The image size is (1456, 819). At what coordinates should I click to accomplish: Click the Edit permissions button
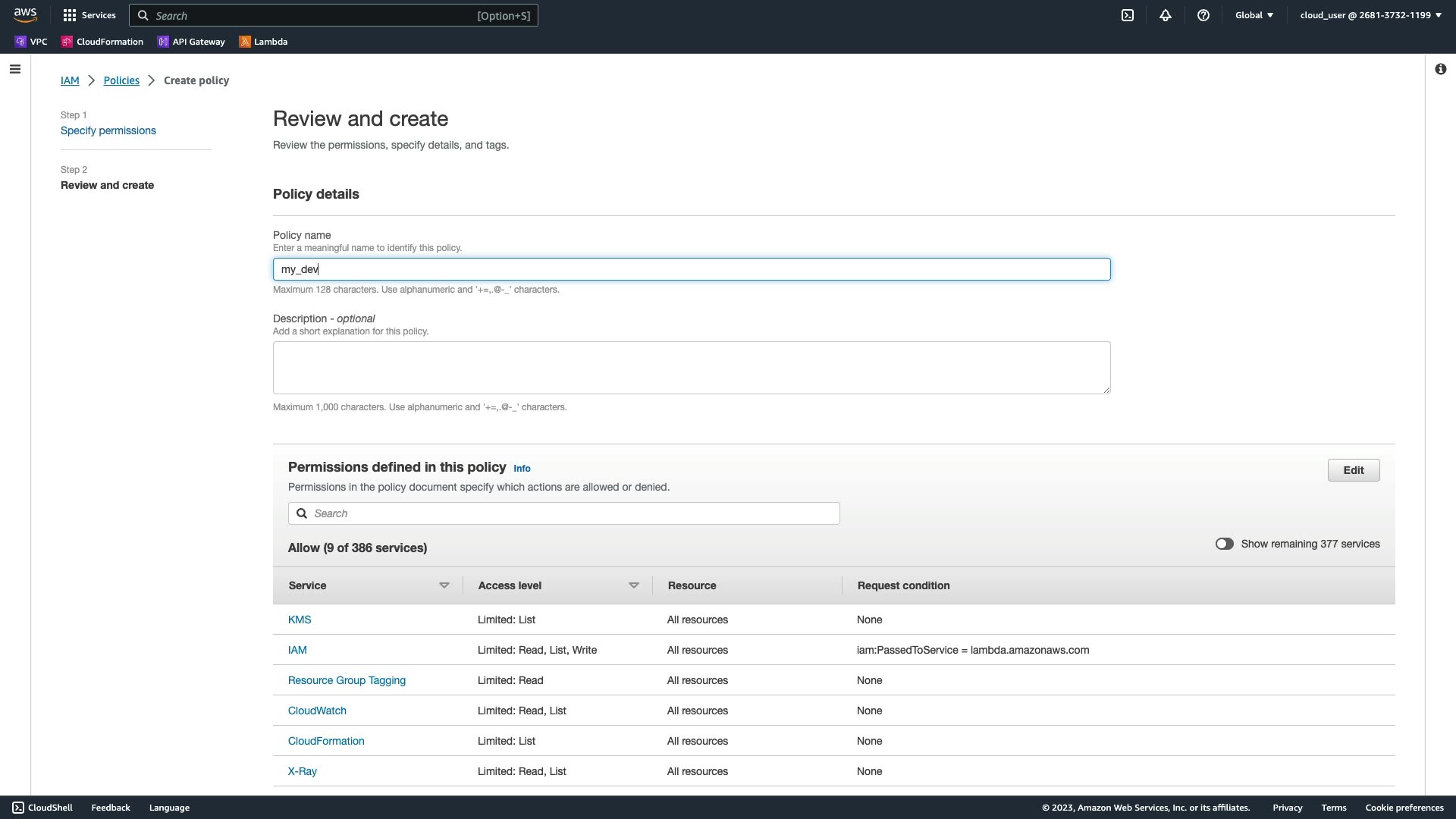pyautogui.click(x=1353, y=470)
